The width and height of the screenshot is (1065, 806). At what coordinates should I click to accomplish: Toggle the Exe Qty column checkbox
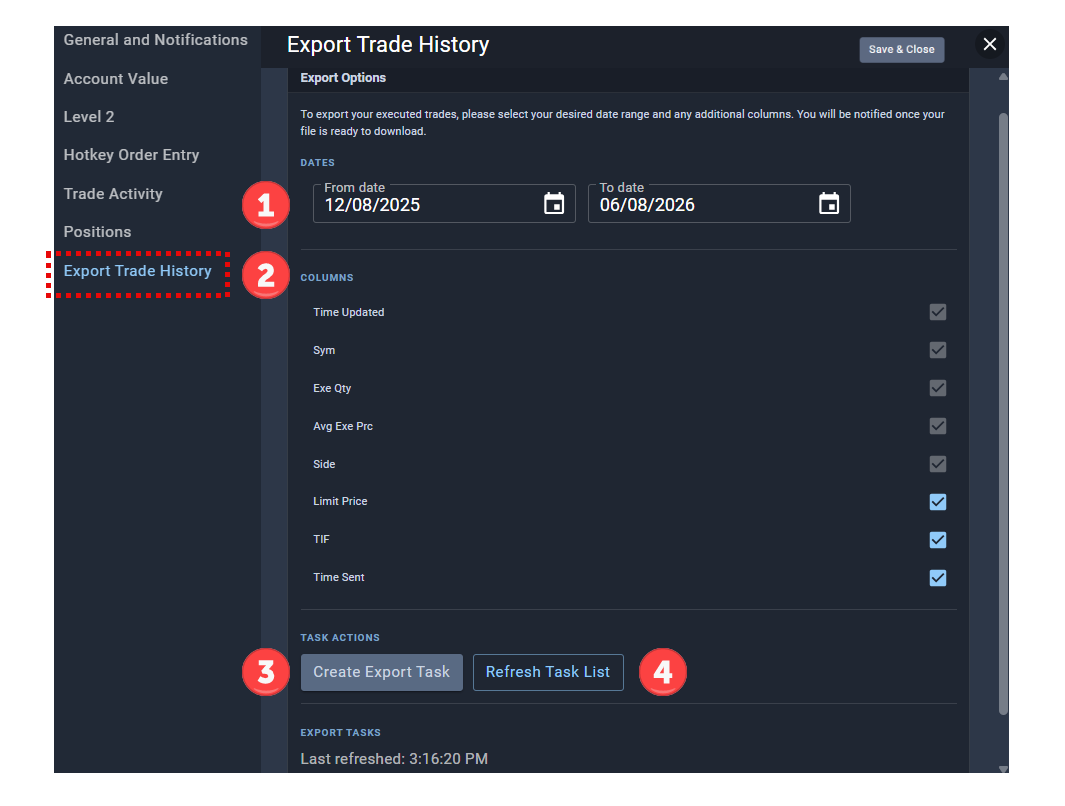(937, 388)
